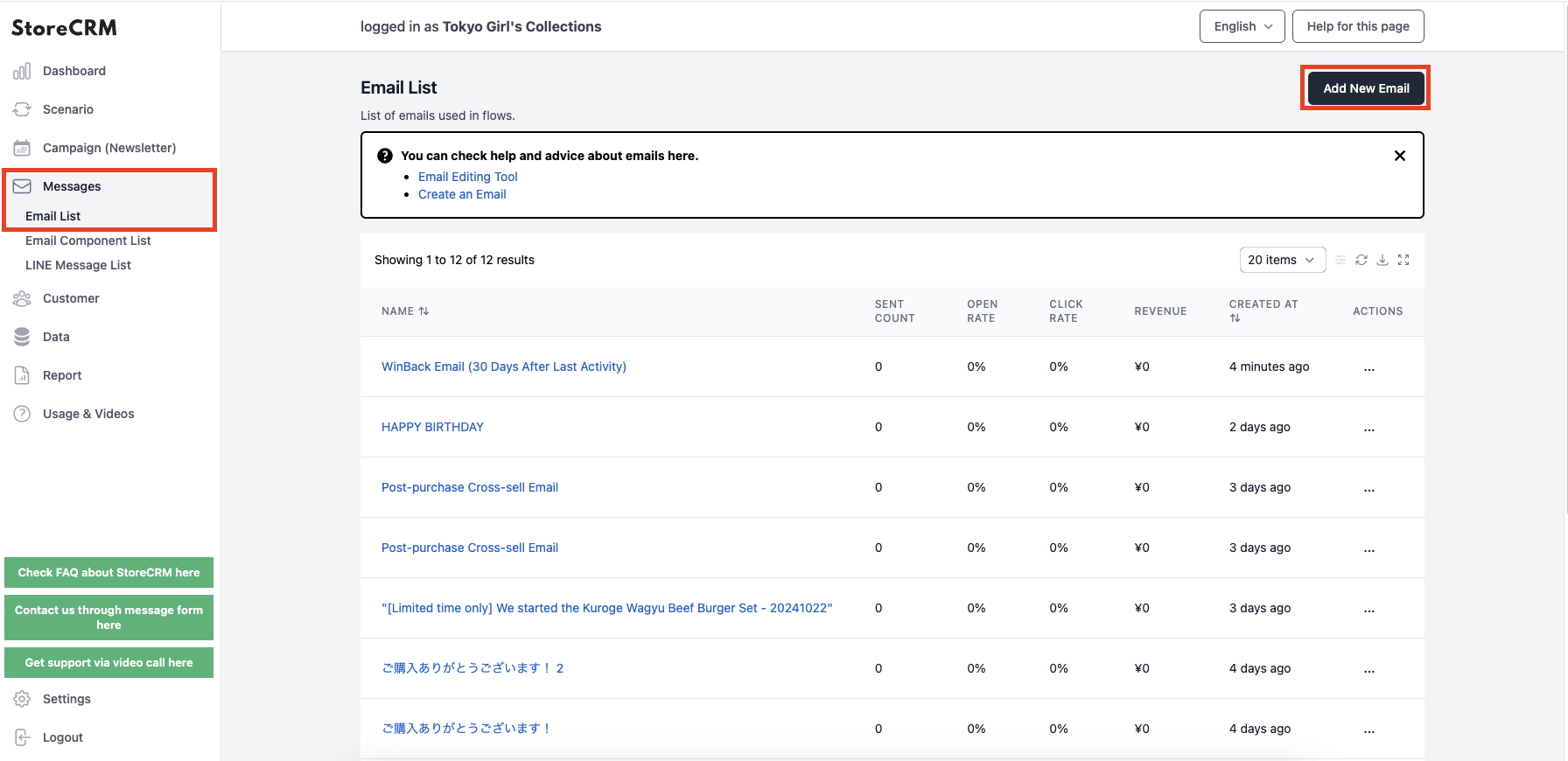Click the Sent Count column header
1568x761 pixels.
tap(894, 311)
